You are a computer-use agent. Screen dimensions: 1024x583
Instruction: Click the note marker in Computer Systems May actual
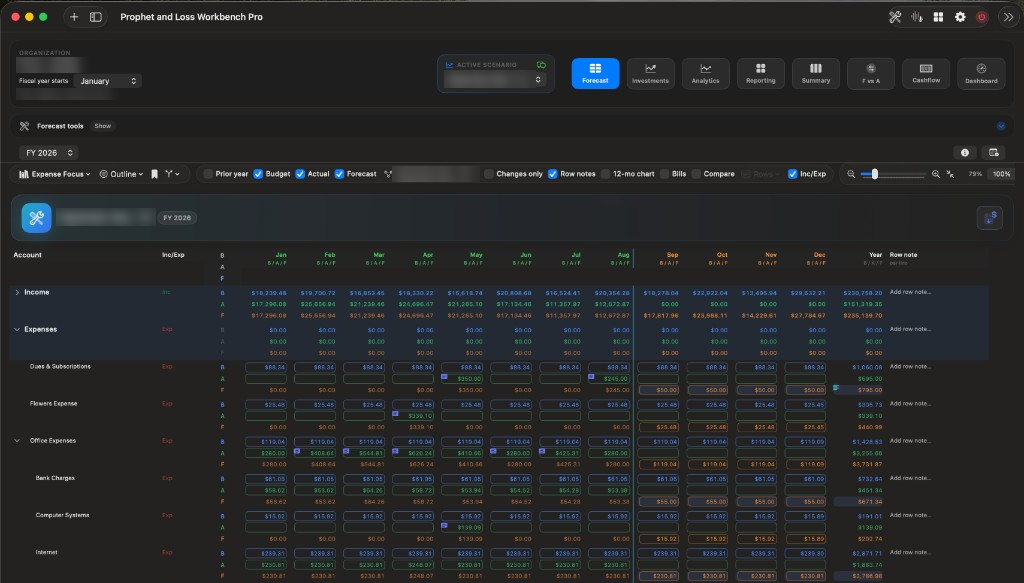(x=444, y=526)
